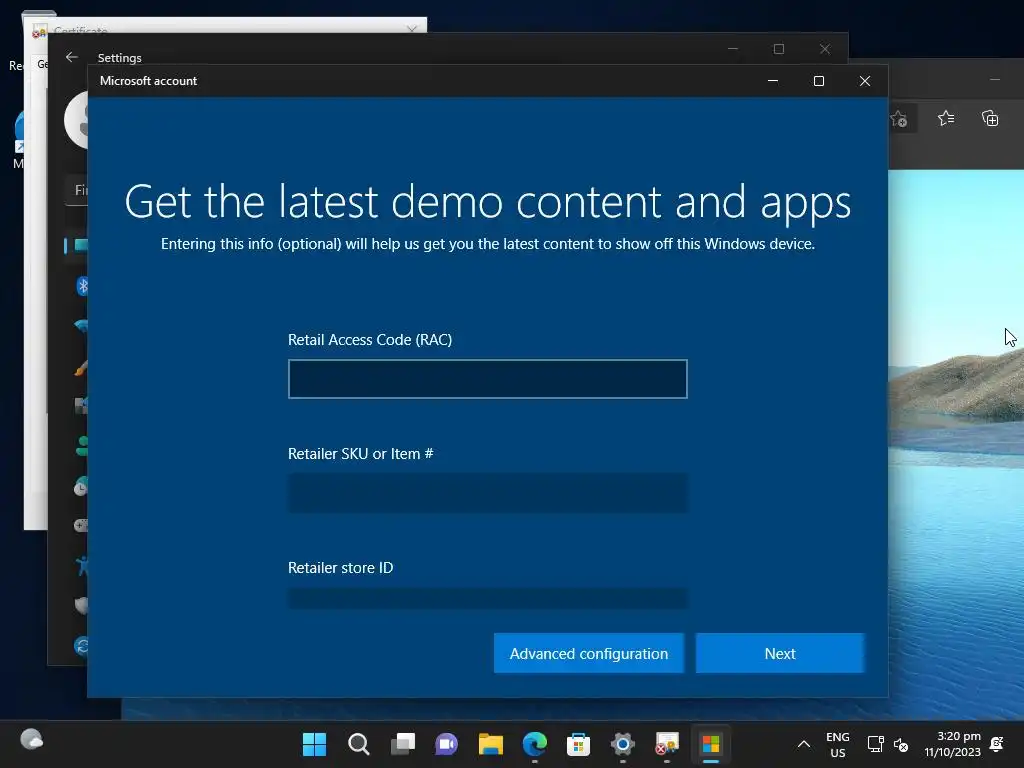Open Network wifi icon in Settings sidebar
The height and width of the screenshot is (768, 1024).
pyautogui.click(x=81, y=326)
